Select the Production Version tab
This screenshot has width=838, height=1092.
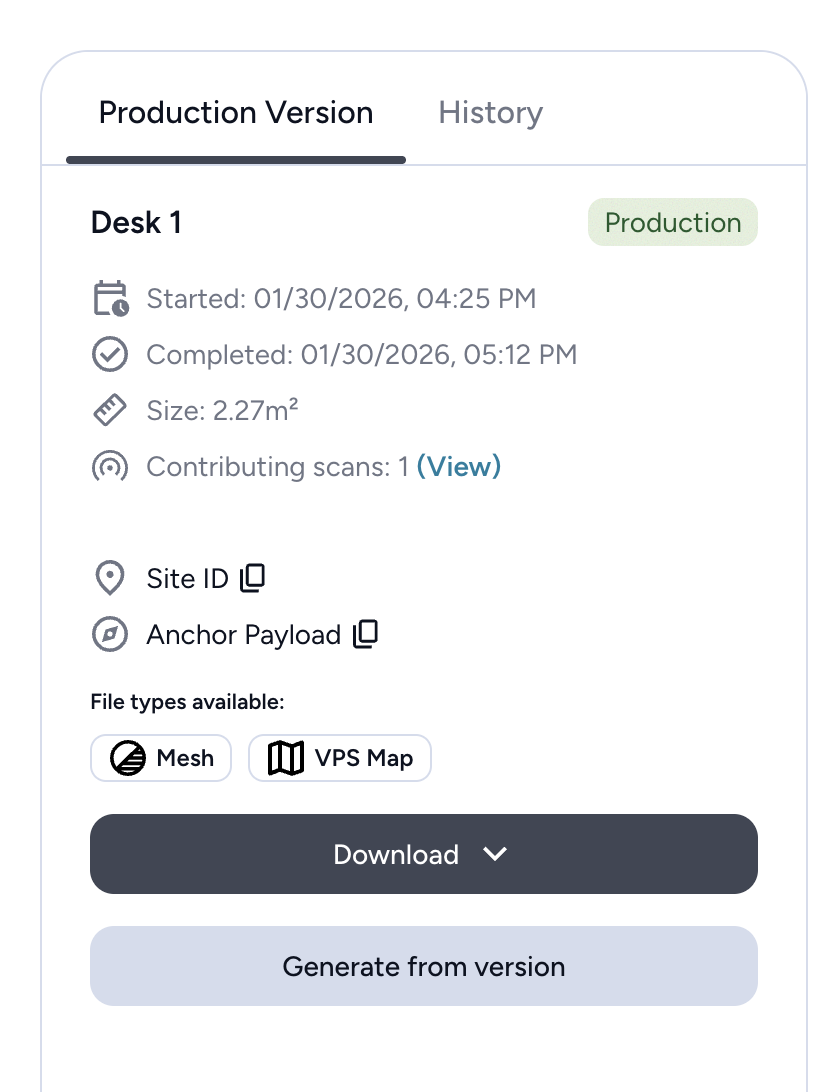coord(236,113)
